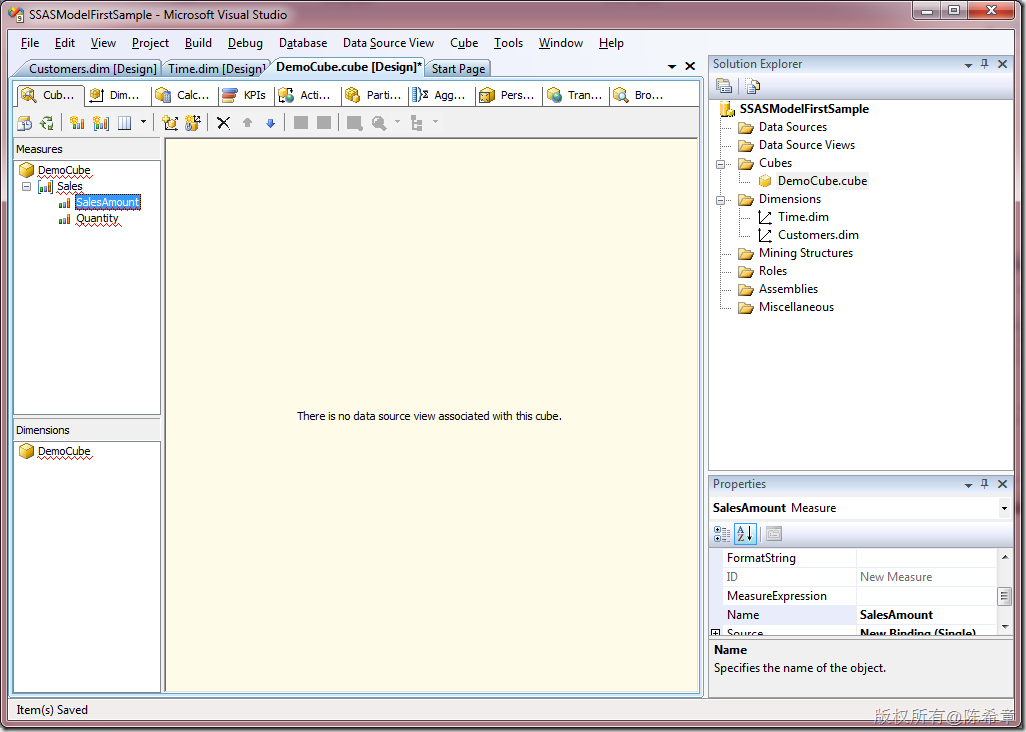Collapse the Sales measure group node
The width and height of the screenshot is (1026, 732).
pos(26,186)
